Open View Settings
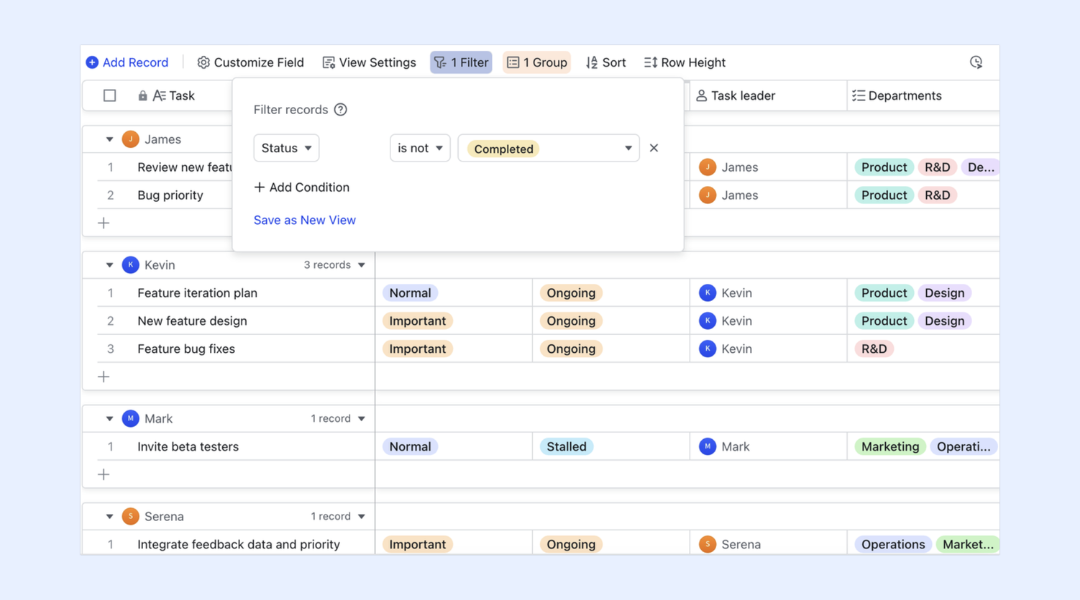 pyautogui.click(x=369, y=63)
